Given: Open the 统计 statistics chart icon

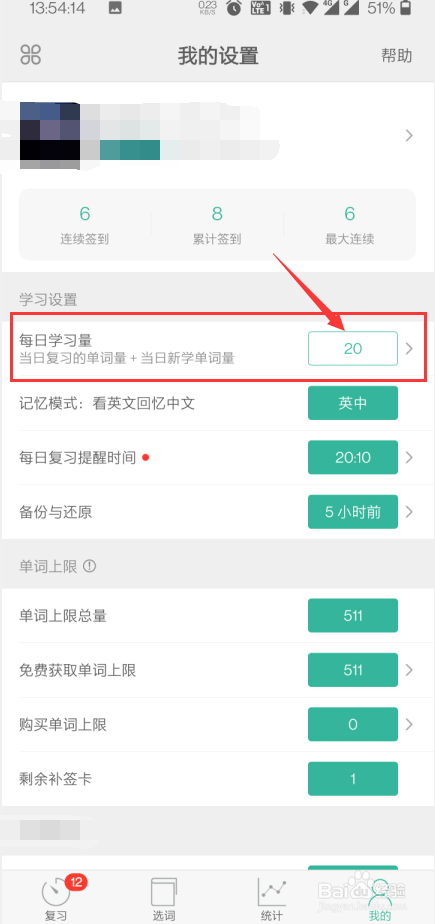Looking at the screenshot, I should click(x=272, y=892).
